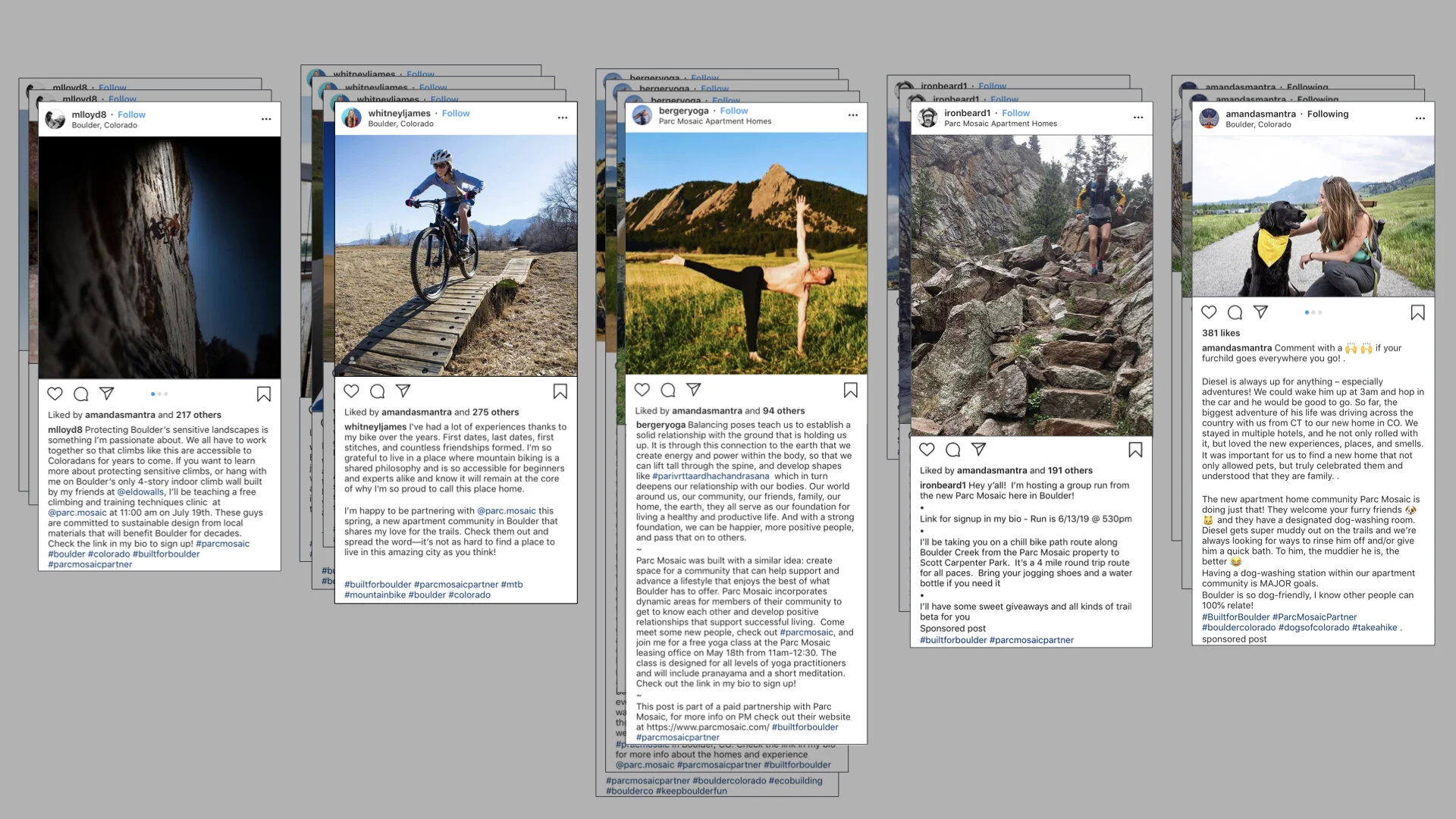This screenshot has width=1456, height=819.
Task: Click Following button next to amandasmantra
Action: tap(1327, 114)
